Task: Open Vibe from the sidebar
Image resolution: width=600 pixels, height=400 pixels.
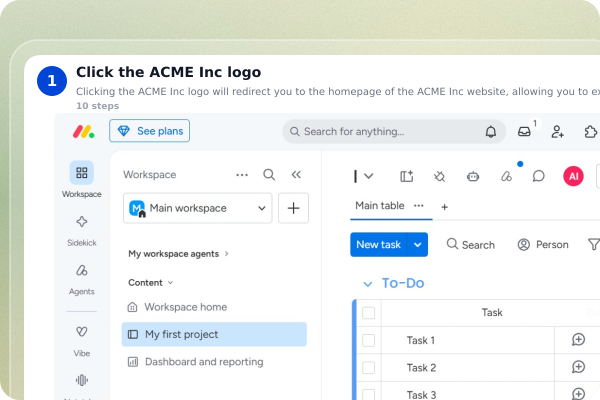Action: coord(82,341)
